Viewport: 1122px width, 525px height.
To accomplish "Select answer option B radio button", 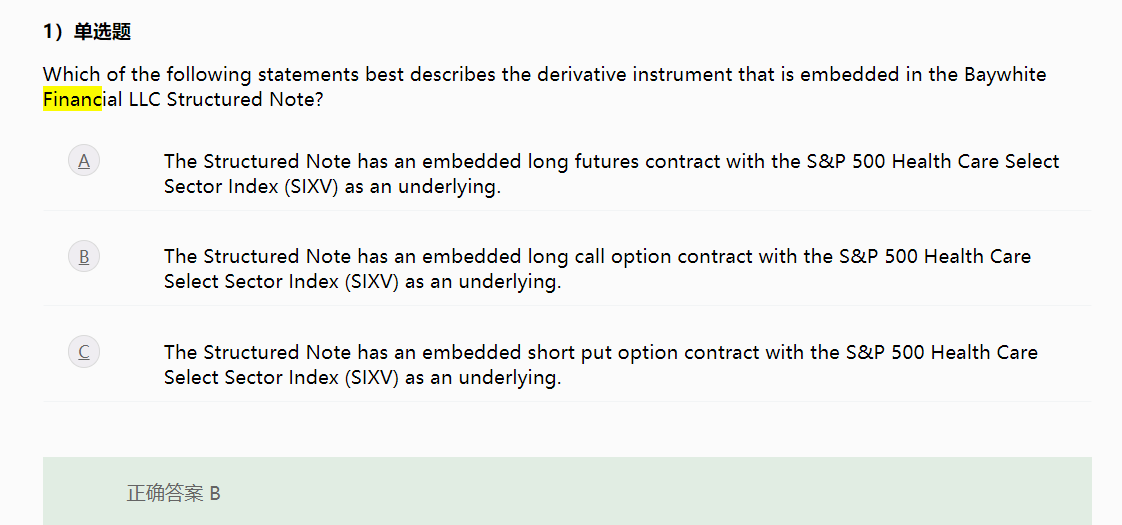I will coord(84,257).
